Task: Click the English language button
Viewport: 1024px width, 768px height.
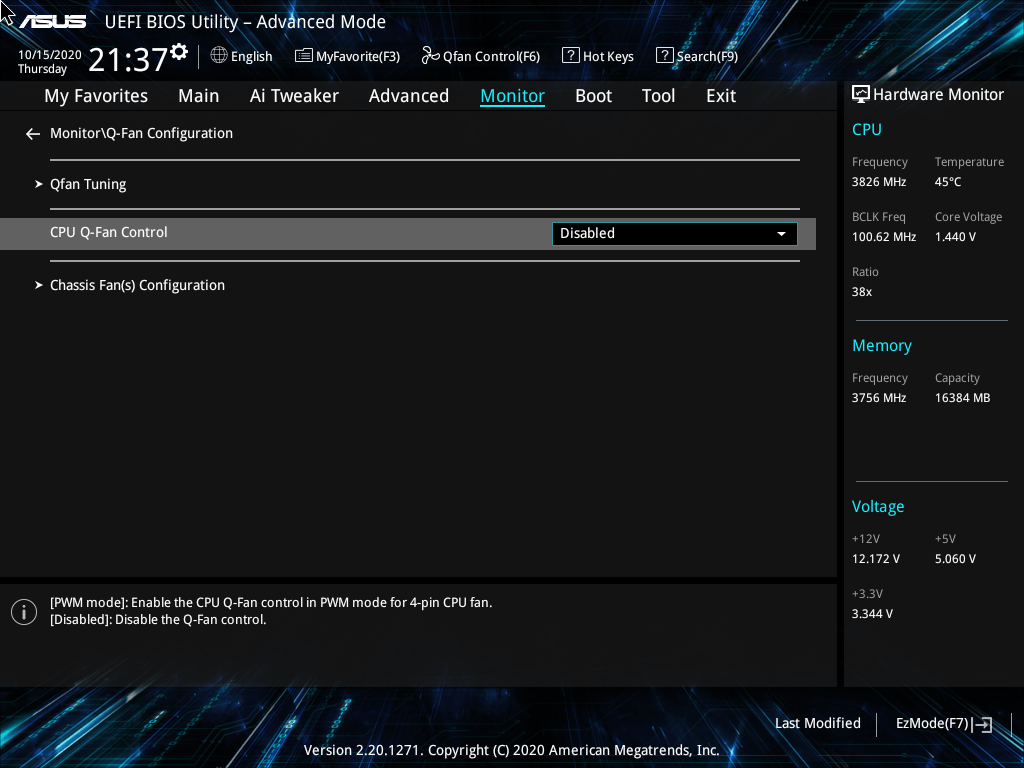Action: point(242,56)
